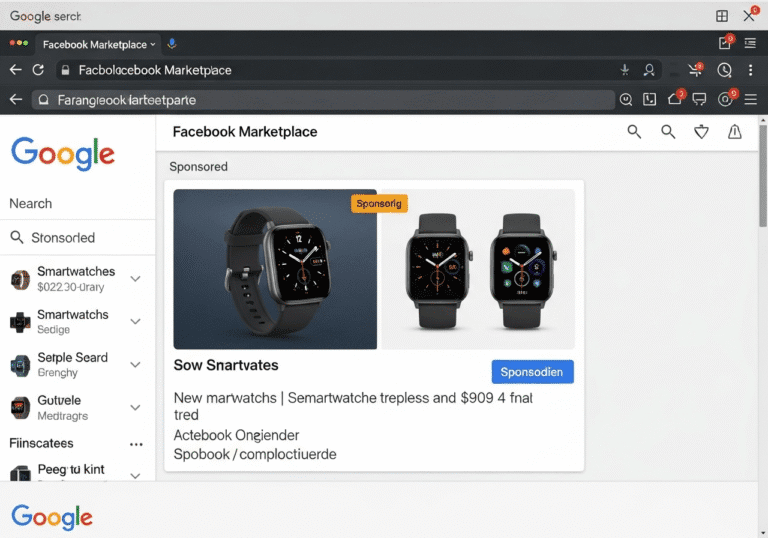Click the second search magnifier in the Marketplace header
This screenshot has height=538, width=768.
[668, 131]
